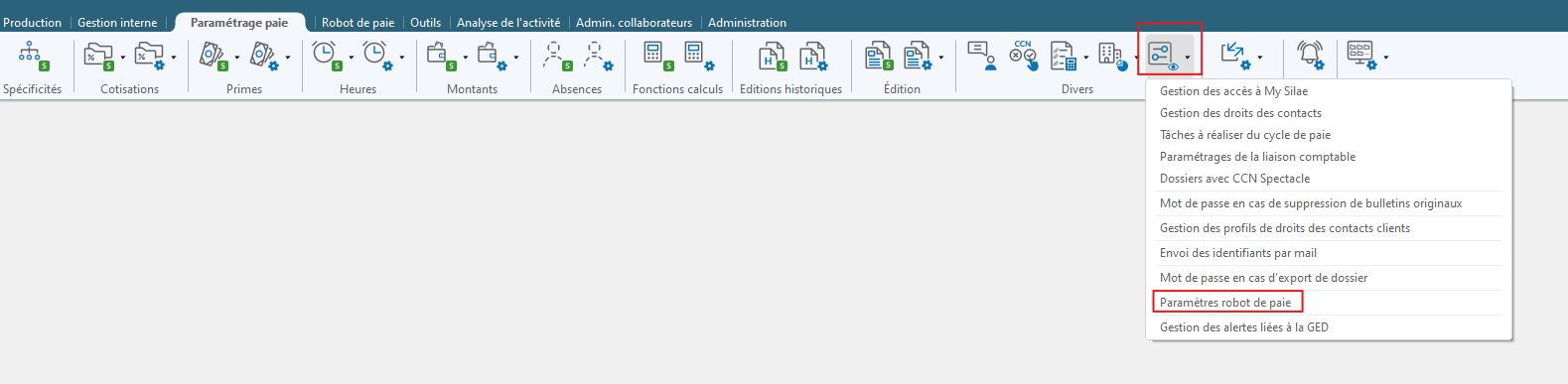
Task: Switch to the Robot de paie tab
Action: (357, 23)
